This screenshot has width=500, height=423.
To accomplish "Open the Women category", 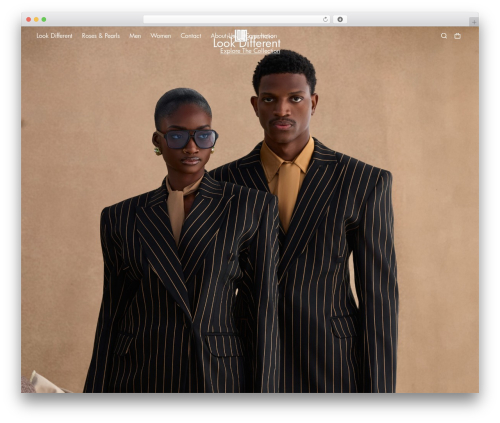I will click(x=161, y=36).
